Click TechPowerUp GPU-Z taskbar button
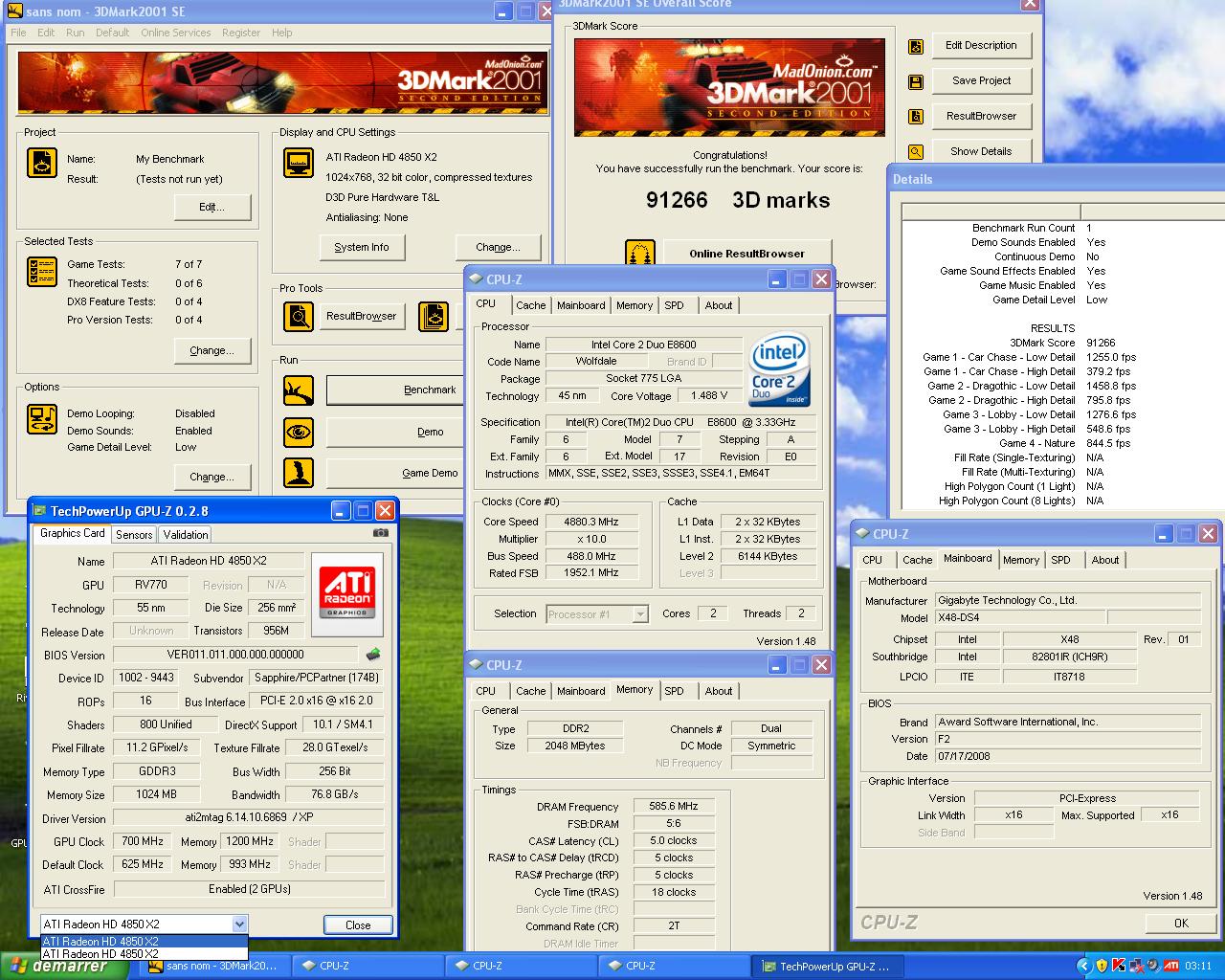1225x980 pixels. [828, 966]
